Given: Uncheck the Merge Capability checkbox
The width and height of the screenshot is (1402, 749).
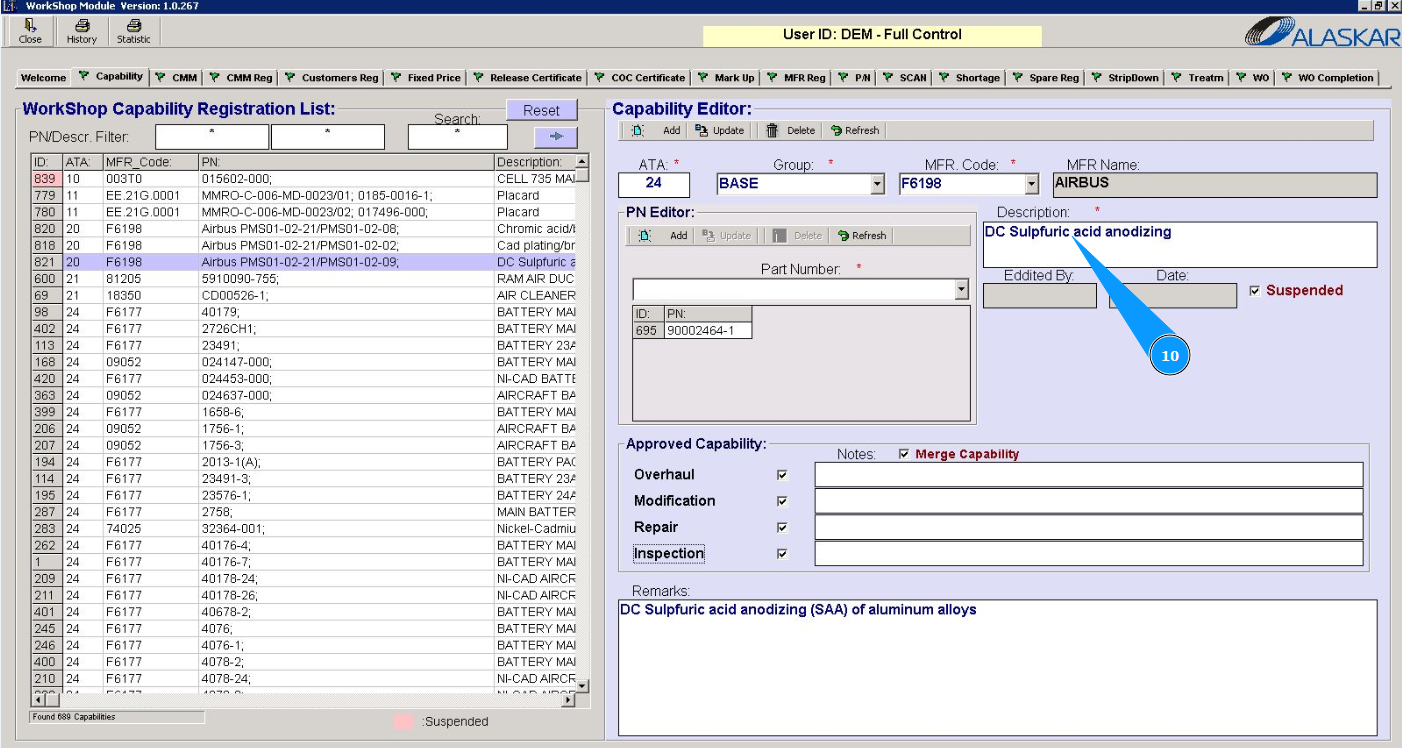Looking at the screenshot, I should click(x=904, y=454).
